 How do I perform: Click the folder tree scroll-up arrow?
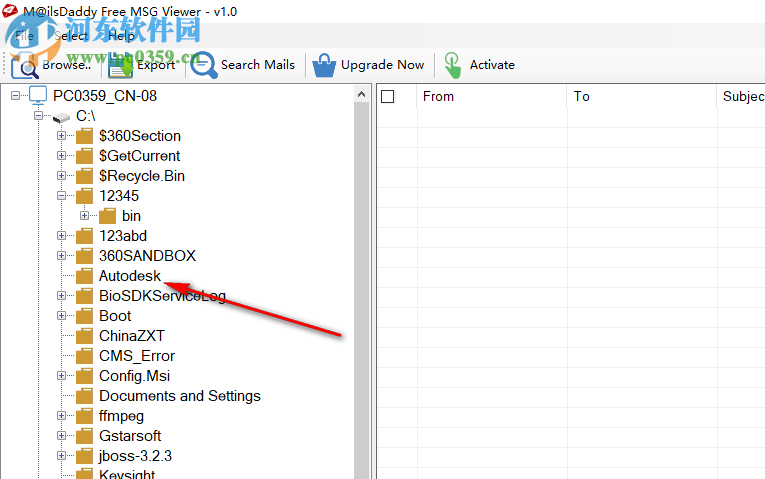point(362,94)
